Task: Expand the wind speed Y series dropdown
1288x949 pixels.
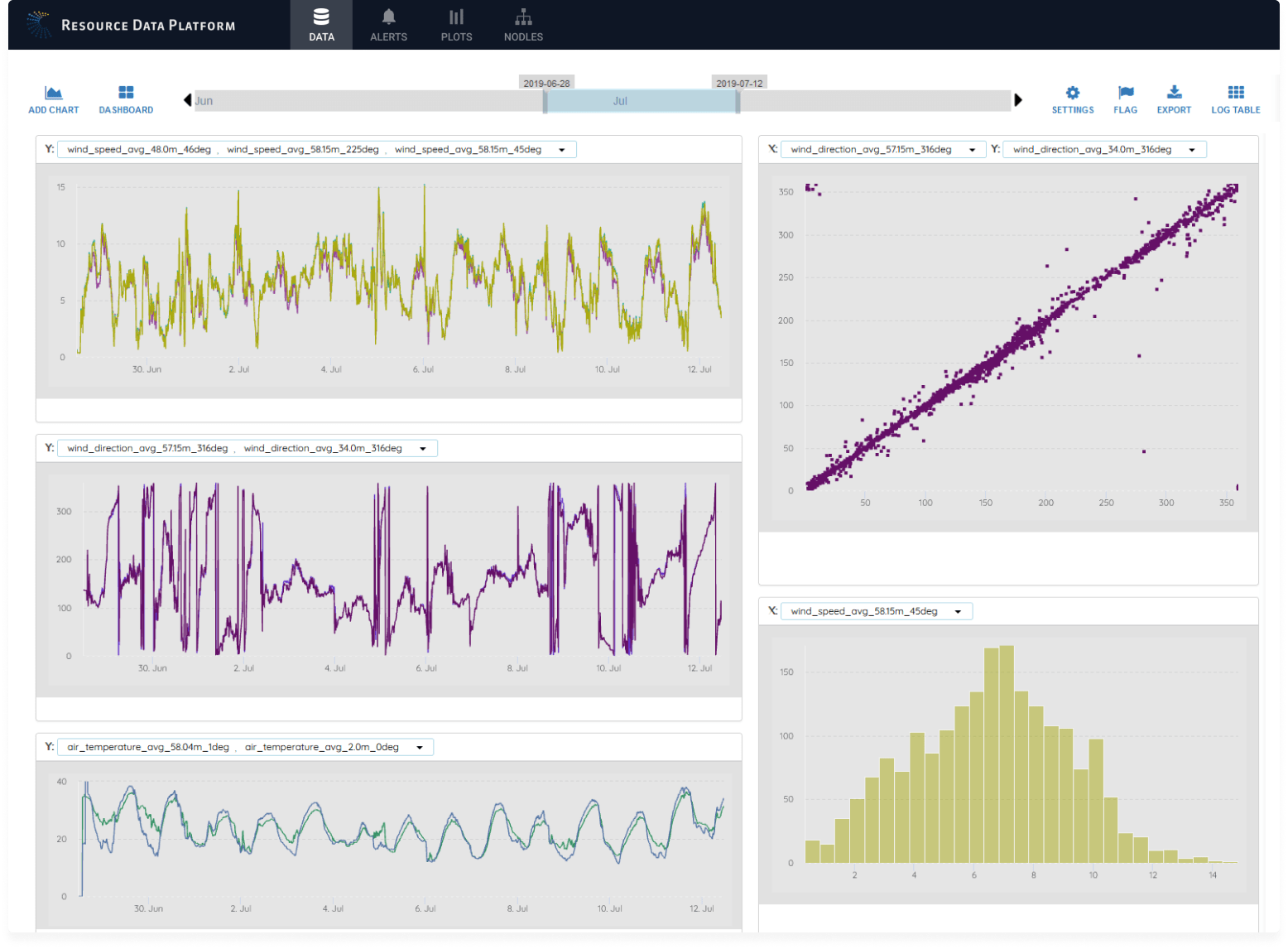Action: [562, 150]
